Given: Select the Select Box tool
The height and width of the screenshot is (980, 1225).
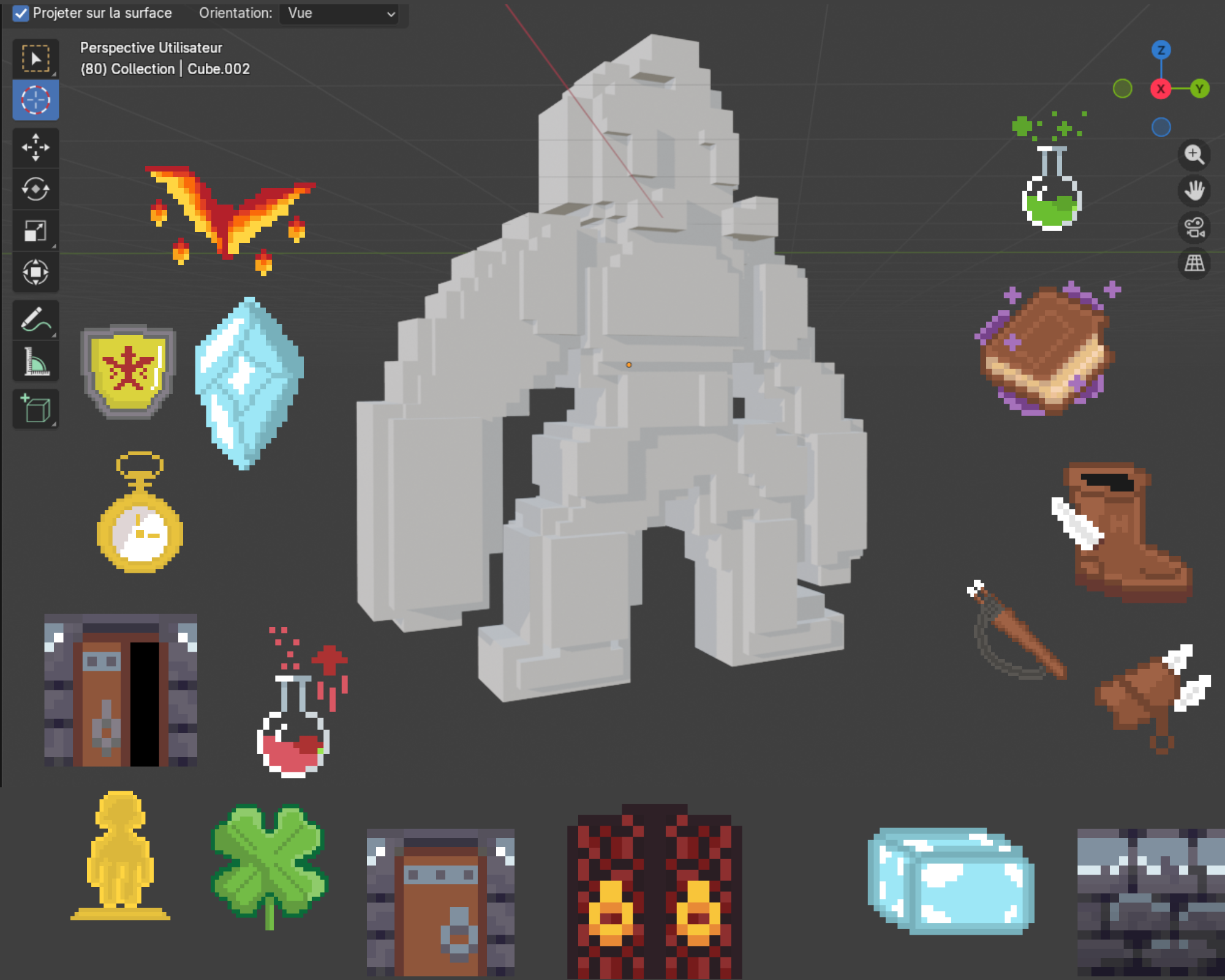Looking at the screenshot, I should [x=36, y=59].
